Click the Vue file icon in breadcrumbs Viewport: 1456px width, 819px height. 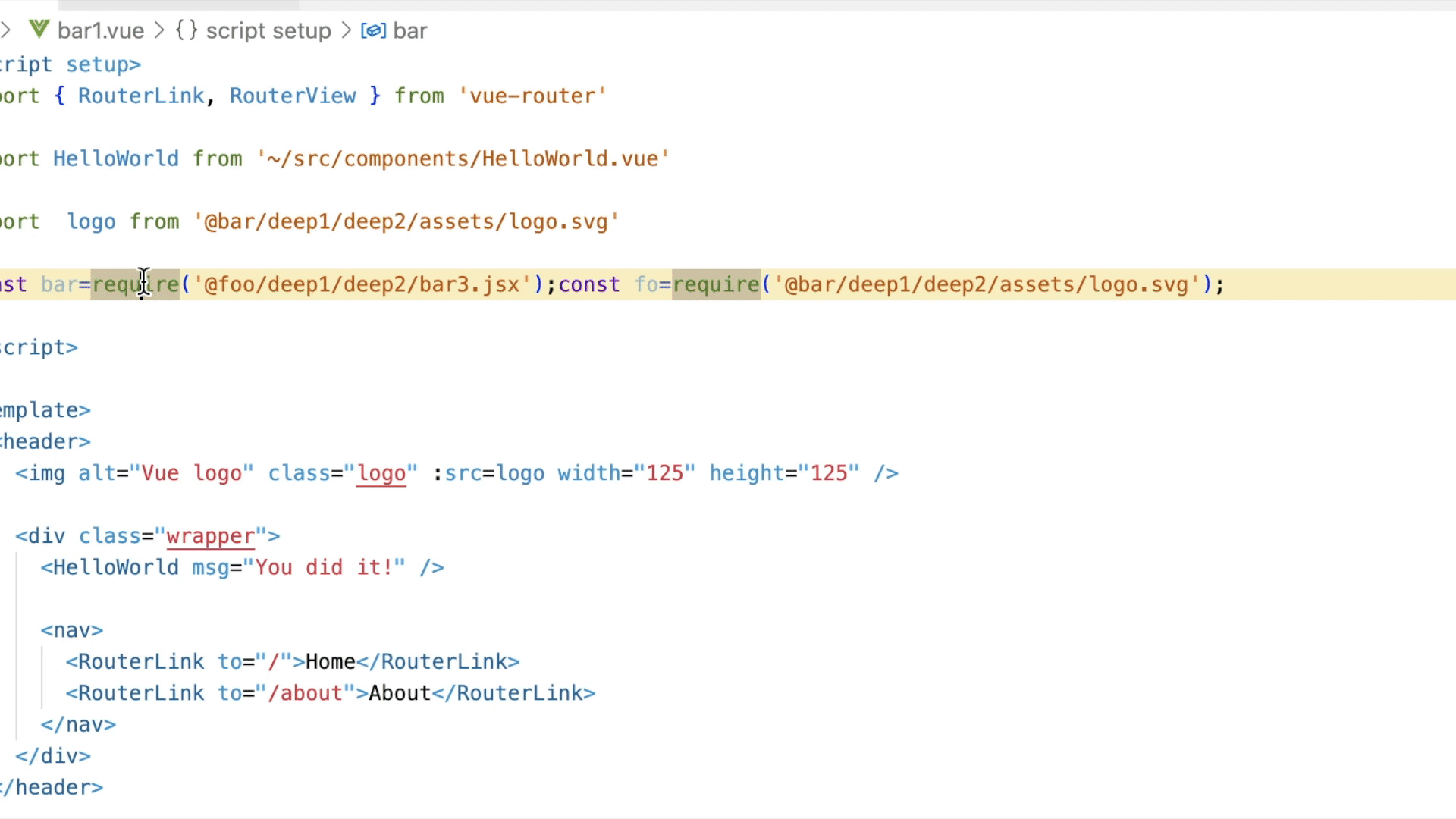[x=39, y=30]
